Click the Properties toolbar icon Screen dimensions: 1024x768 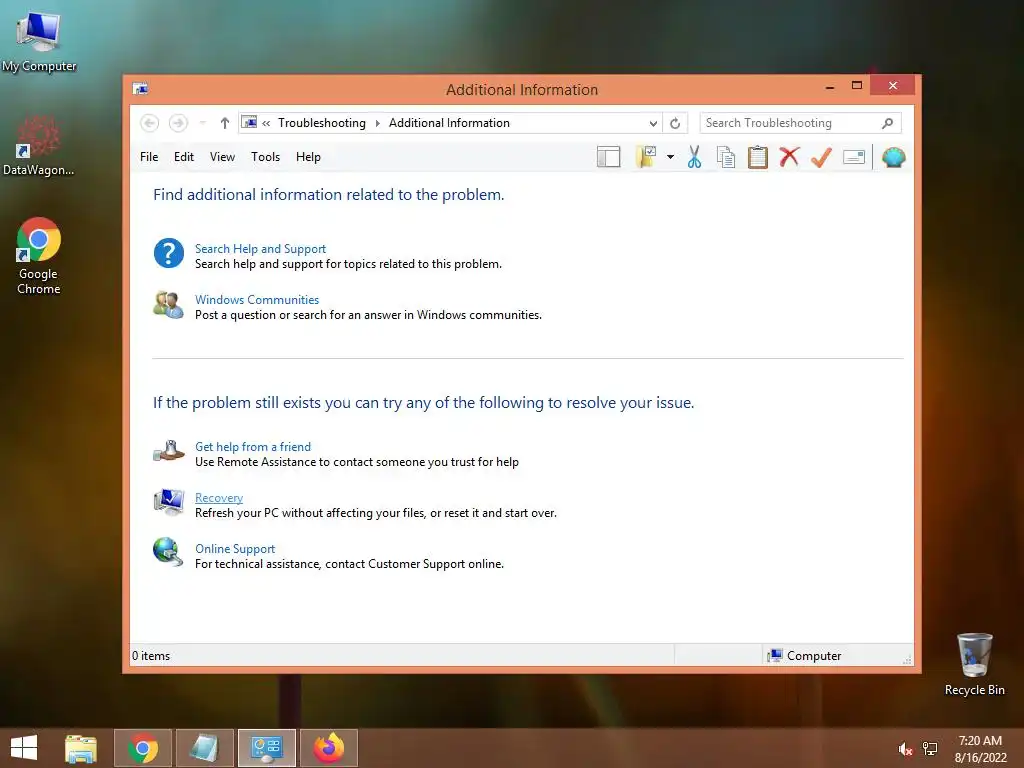(854, 157)
